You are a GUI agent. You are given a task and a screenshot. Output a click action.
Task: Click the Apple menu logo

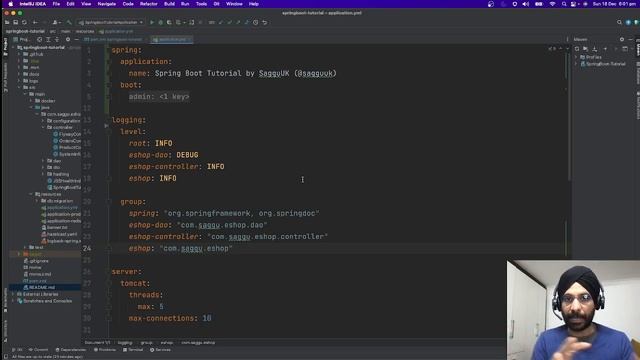click(11, 4)
